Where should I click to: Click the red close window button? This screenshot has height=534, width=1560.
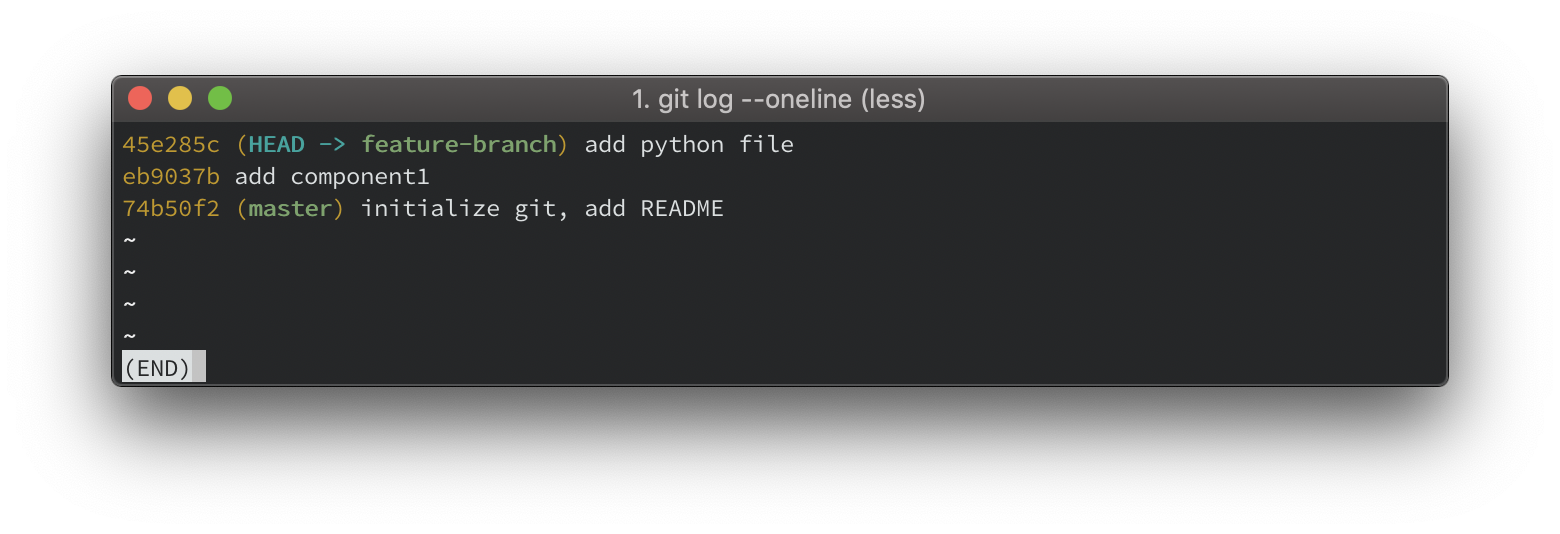[x=140, y=98]
